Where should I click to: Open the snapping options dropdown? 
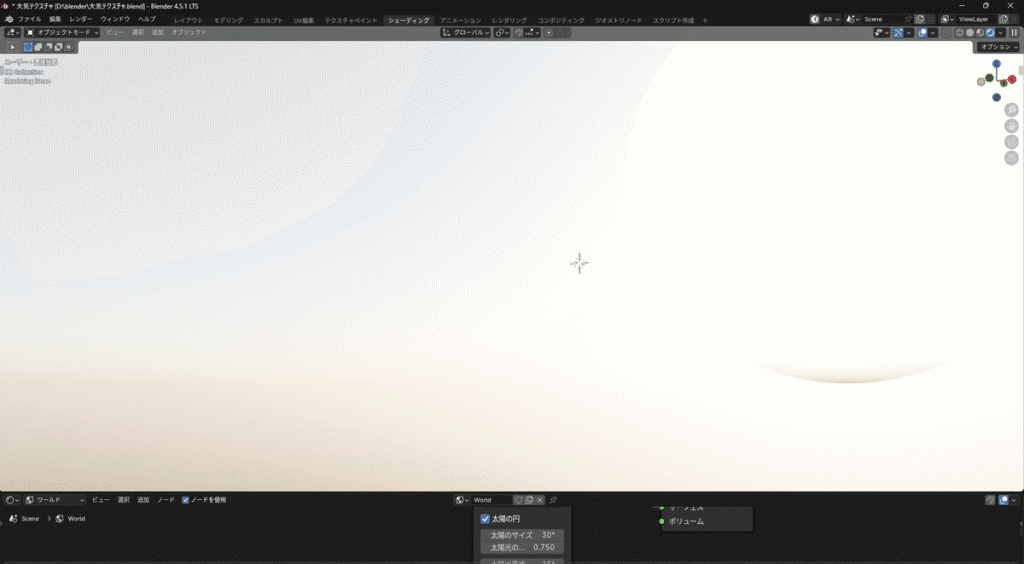pos(532,33)
